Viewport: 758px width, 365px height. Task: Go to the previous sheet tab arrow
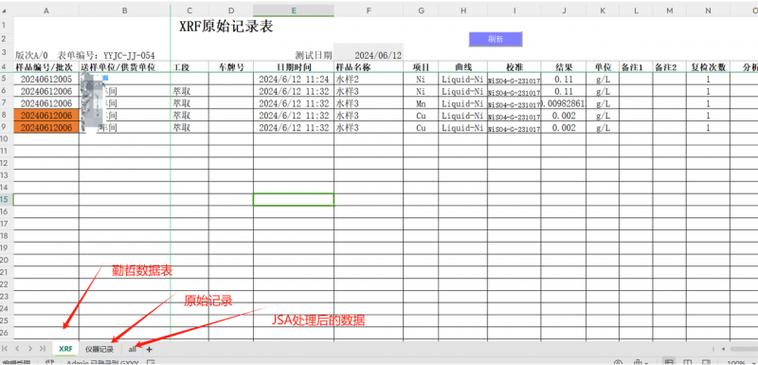click(x=18, y=349)
